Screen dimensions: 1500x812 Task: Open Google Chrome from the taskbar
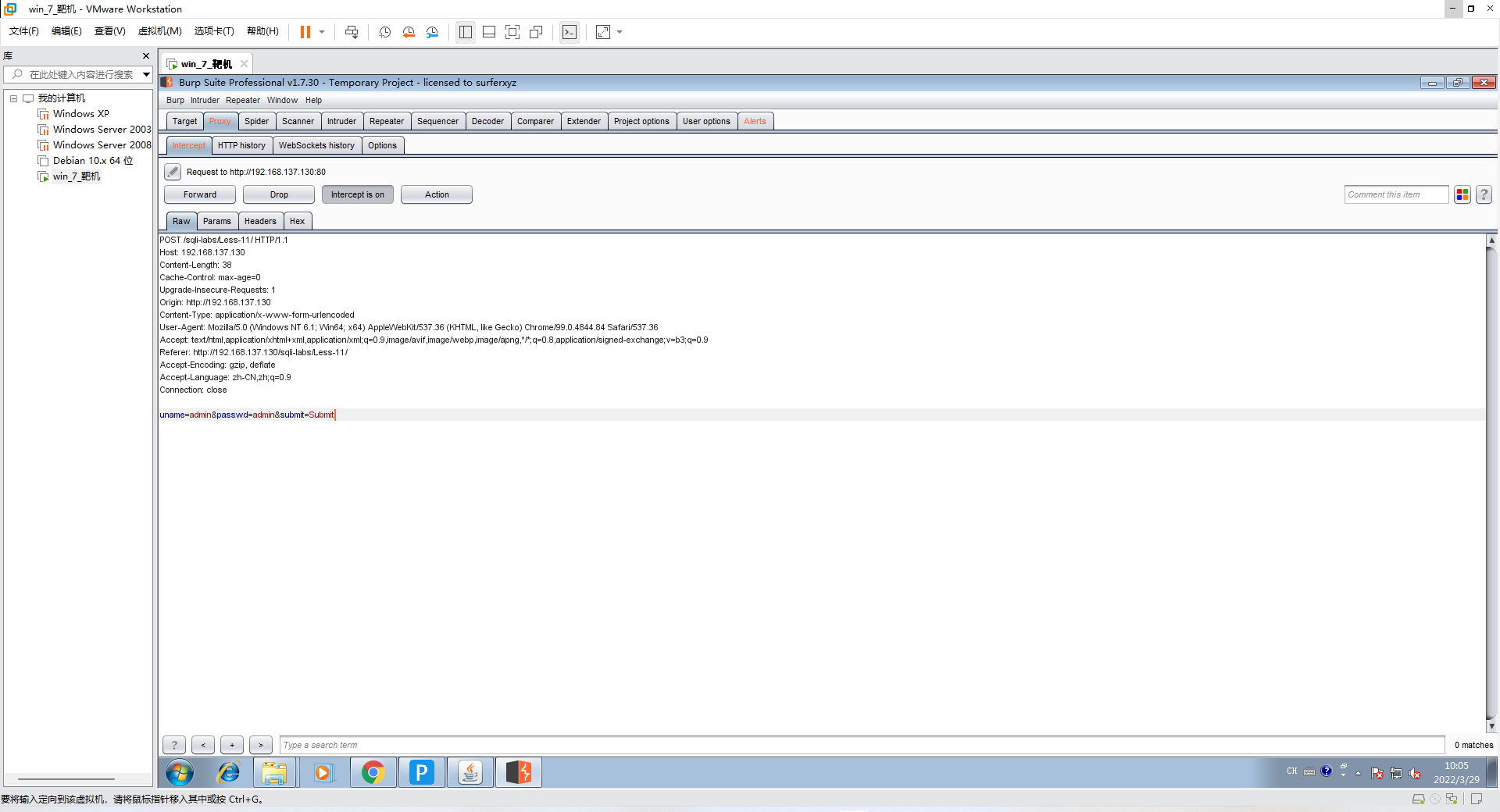373,773
